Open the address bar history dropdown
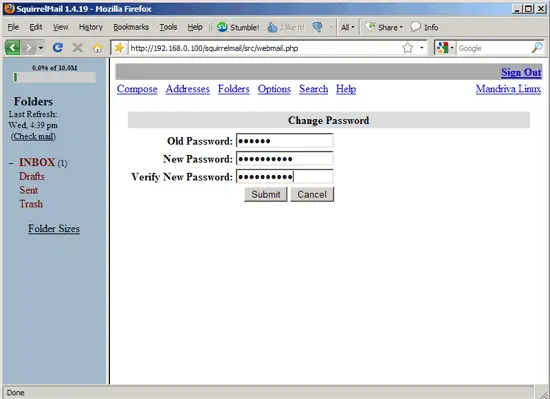 pyautogui.click(x=422, y=48)
